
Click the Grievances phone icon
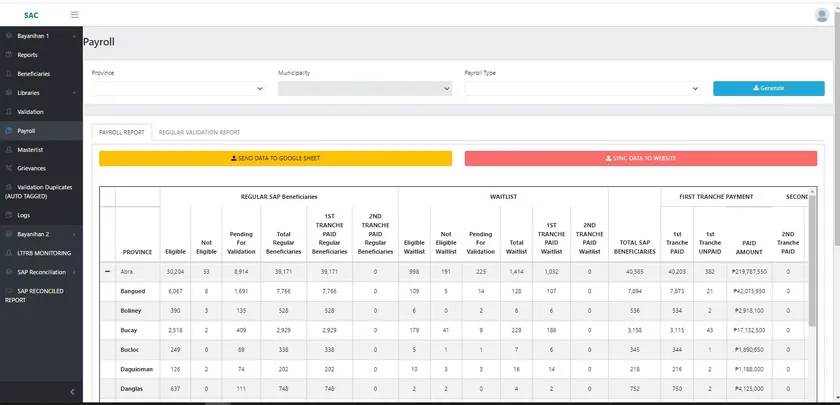pyautogui.click(x=9, y=168)
